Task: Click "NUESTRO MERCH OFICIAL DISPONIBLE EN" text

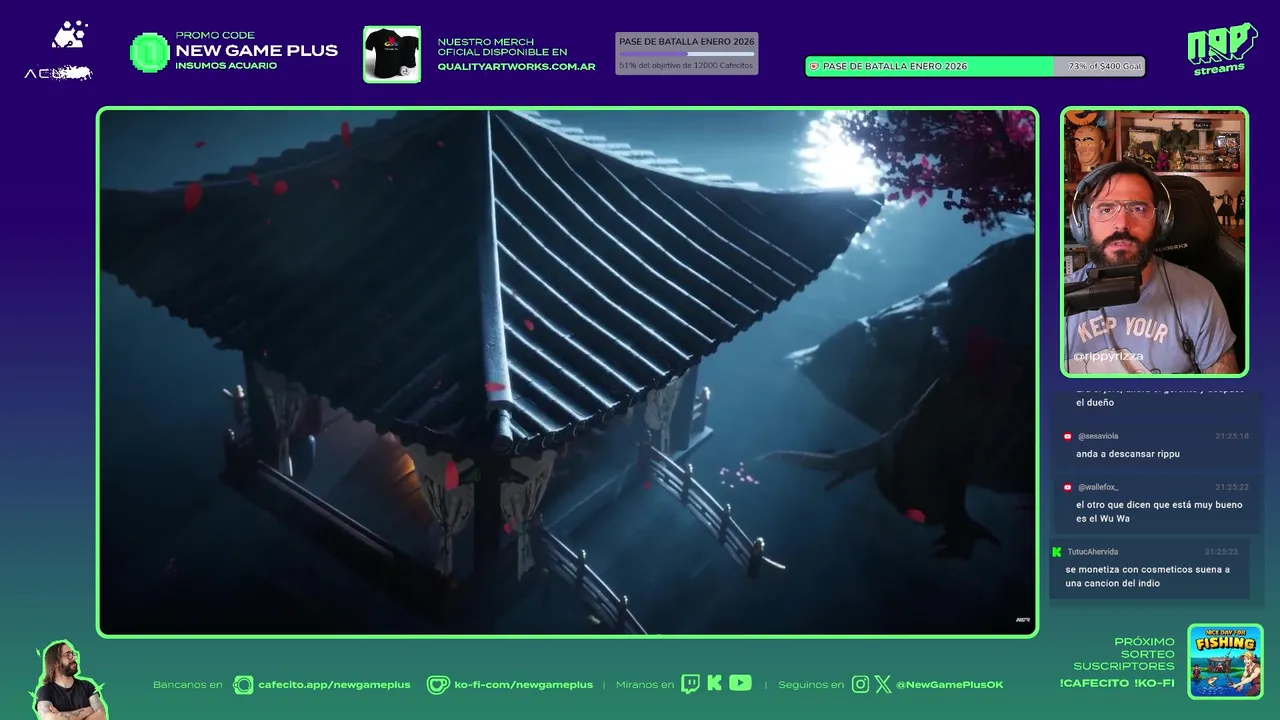Action: [502, 47]
